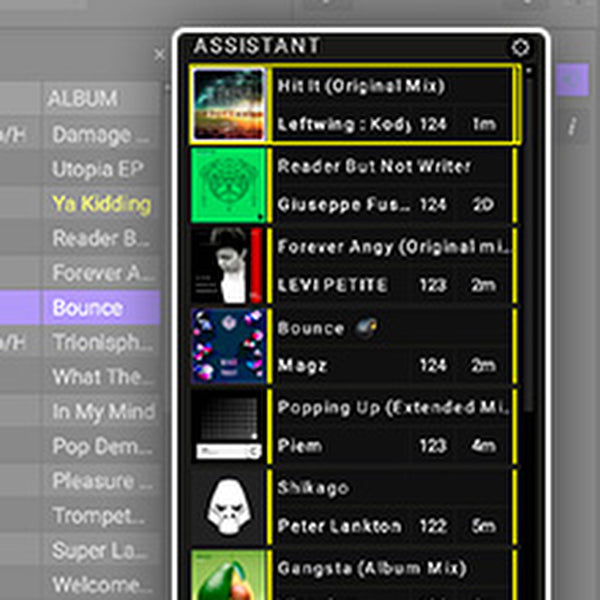
Task: Click Forever Angy album artwork
Action: click(229, 266)
